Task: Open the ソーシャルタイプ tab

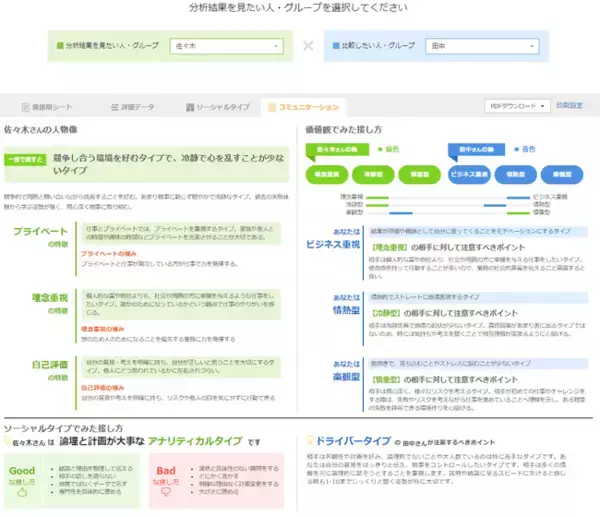Action: point(220,106)
